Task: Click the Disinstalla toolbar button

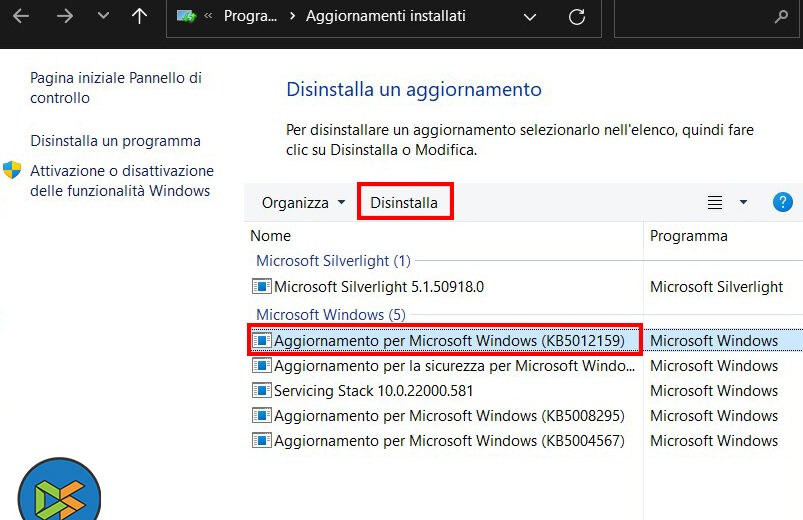Action: click(x=404, y=203)
